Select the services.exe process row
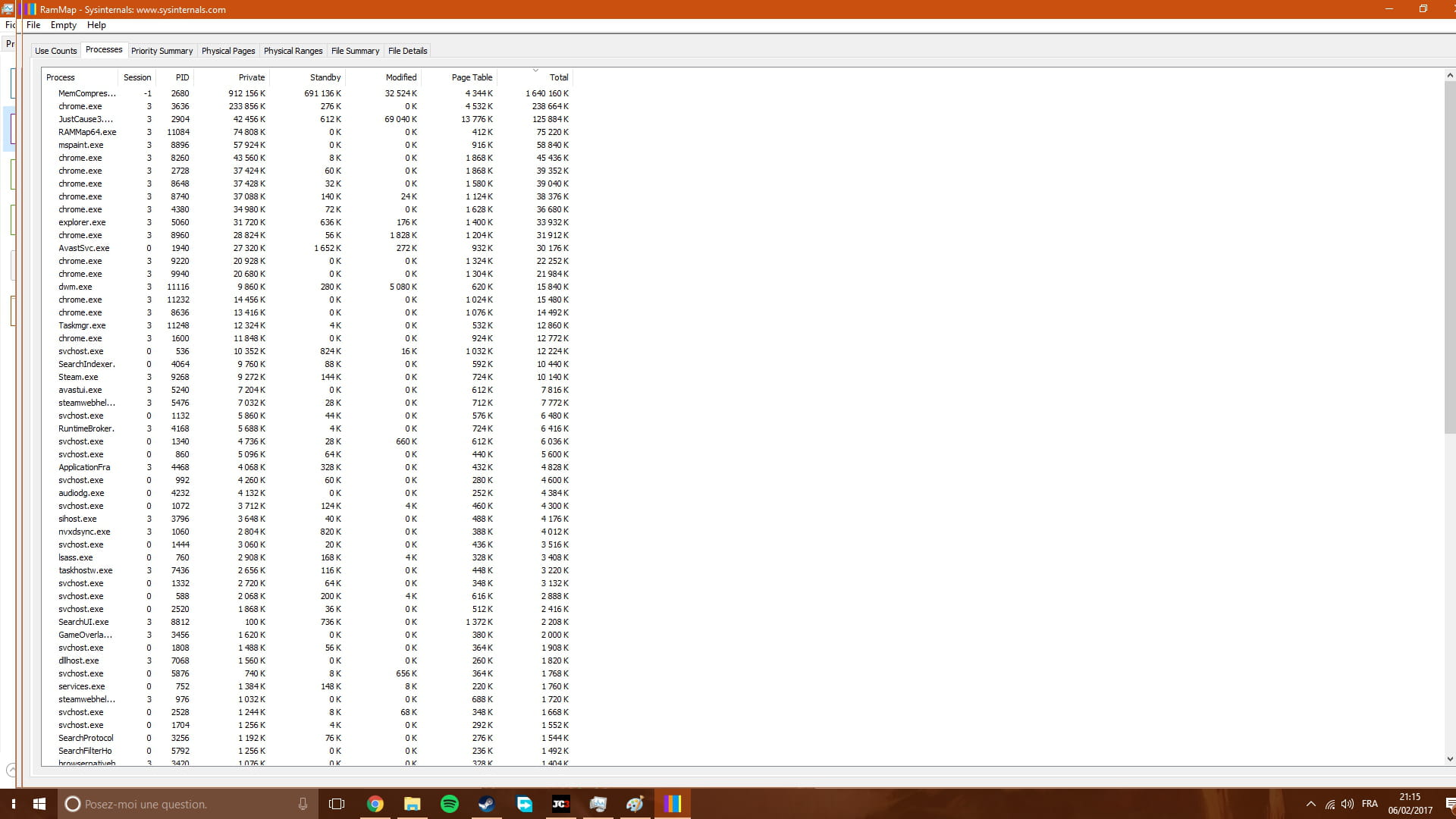This screenshot has width=1456, height=819. (x=307, y=686)
